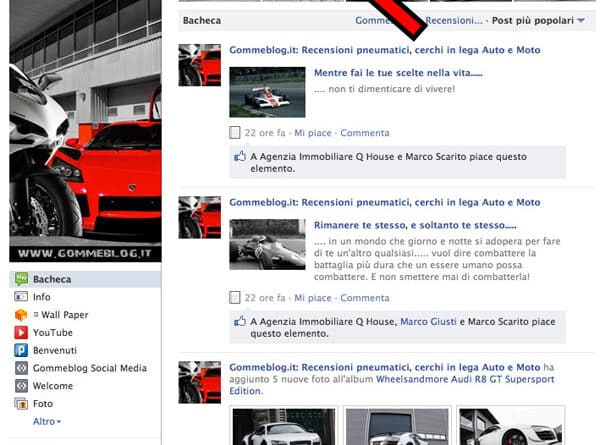This screenshot has width=600, height=445.
Task: Expand the Altro sidebar menu
Action: (47, 421)
